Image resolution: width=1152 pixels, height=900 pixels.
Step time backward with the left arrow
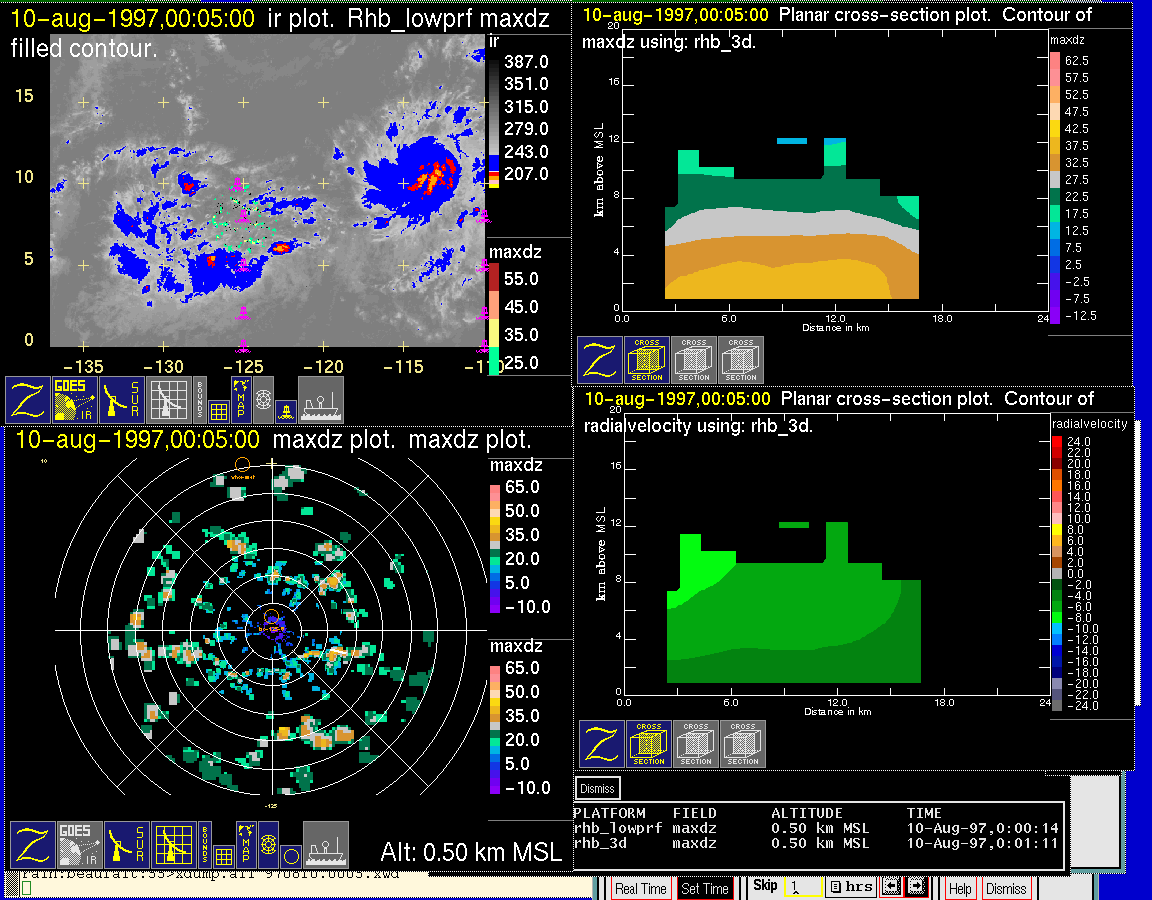pos(891,887)
